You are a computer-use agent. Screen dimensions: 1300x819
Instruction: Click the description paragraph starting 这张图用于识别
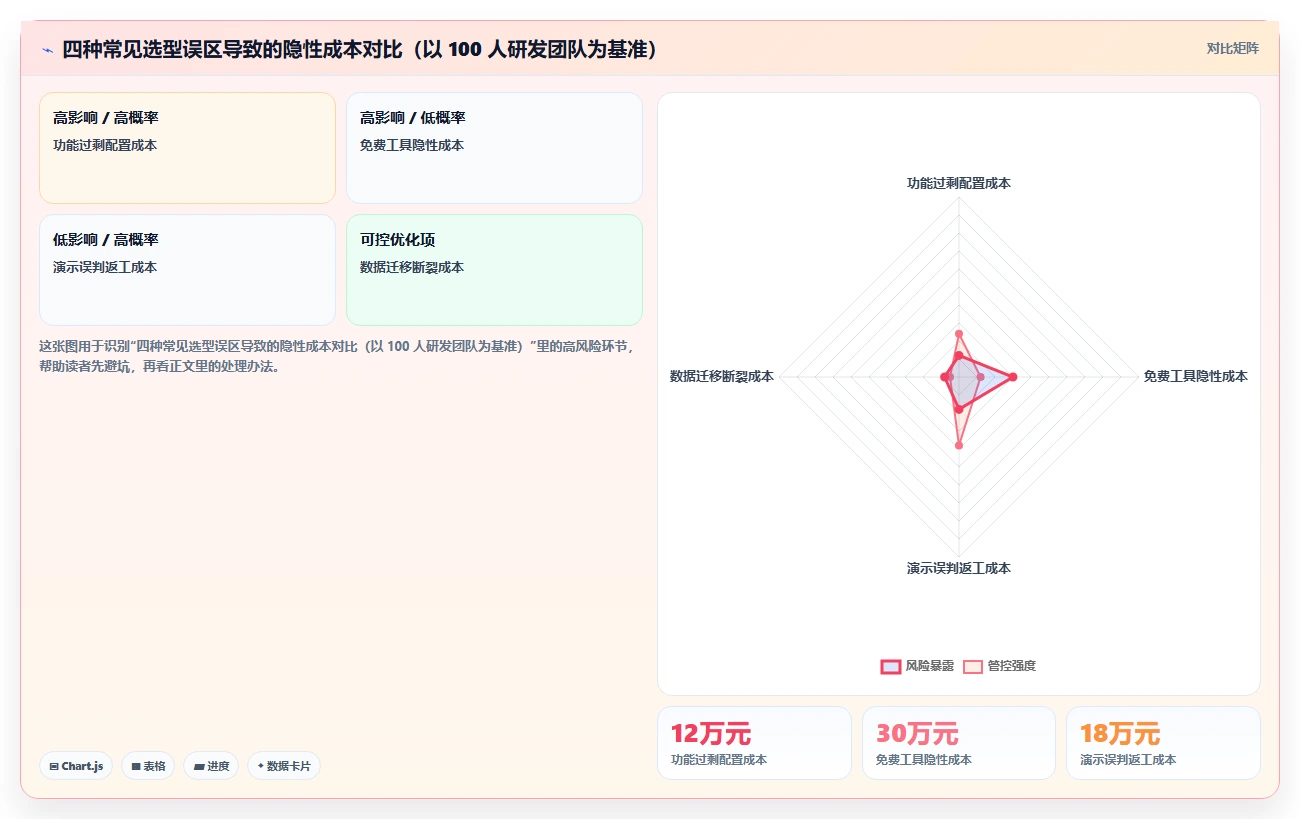337,356
